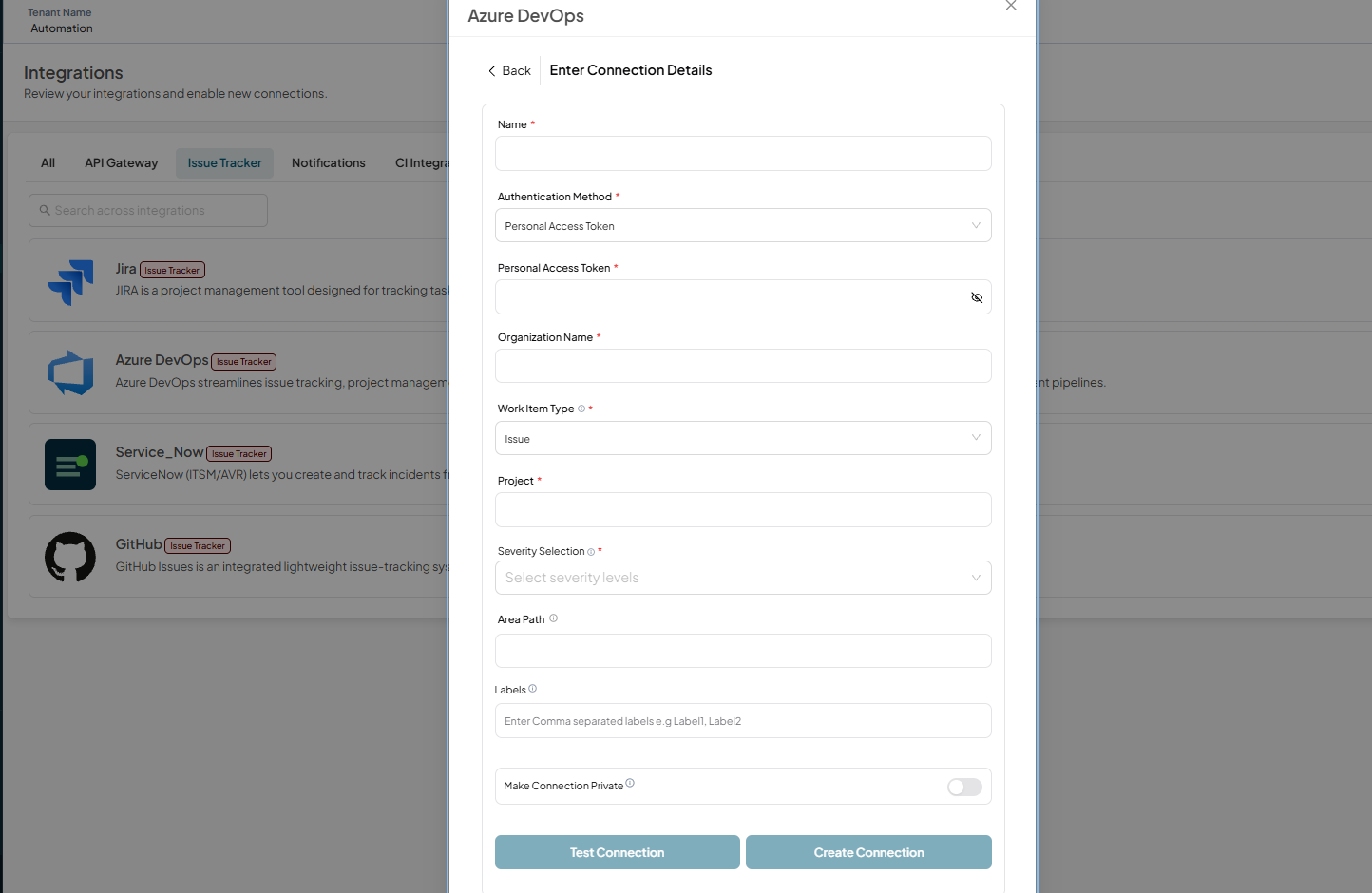Open the Work Item Type dropdown
The image size is (1372, 893).
click(743, 438)
